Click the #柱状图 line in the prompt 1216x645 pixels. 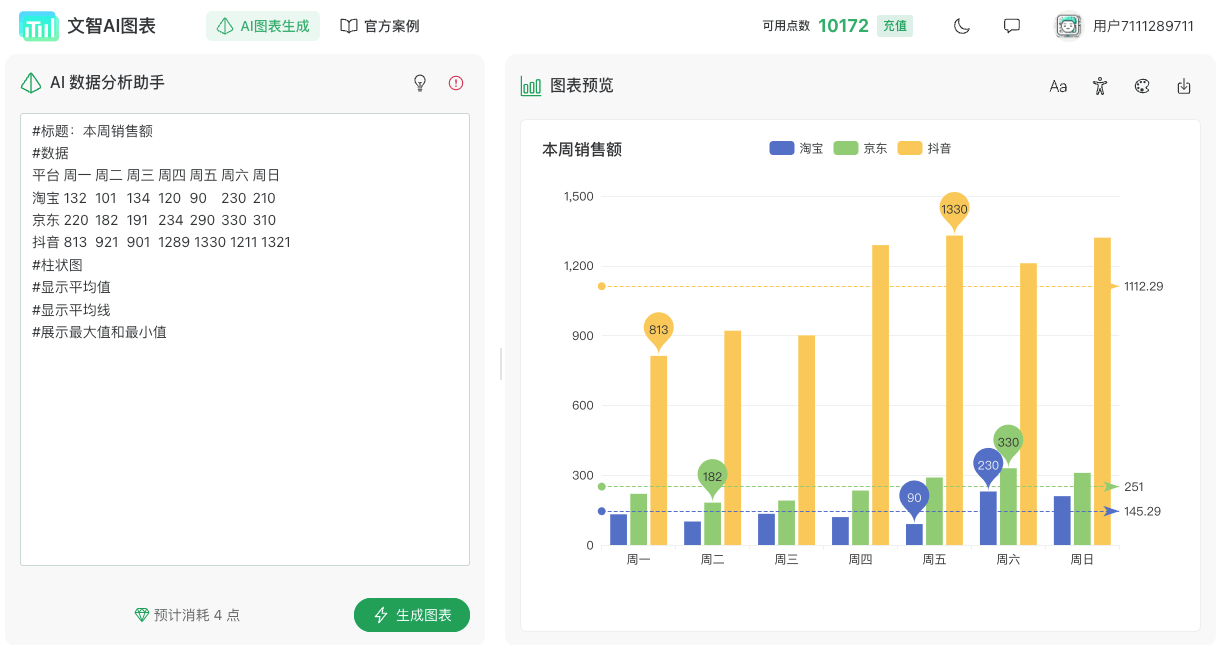(57, 265)
